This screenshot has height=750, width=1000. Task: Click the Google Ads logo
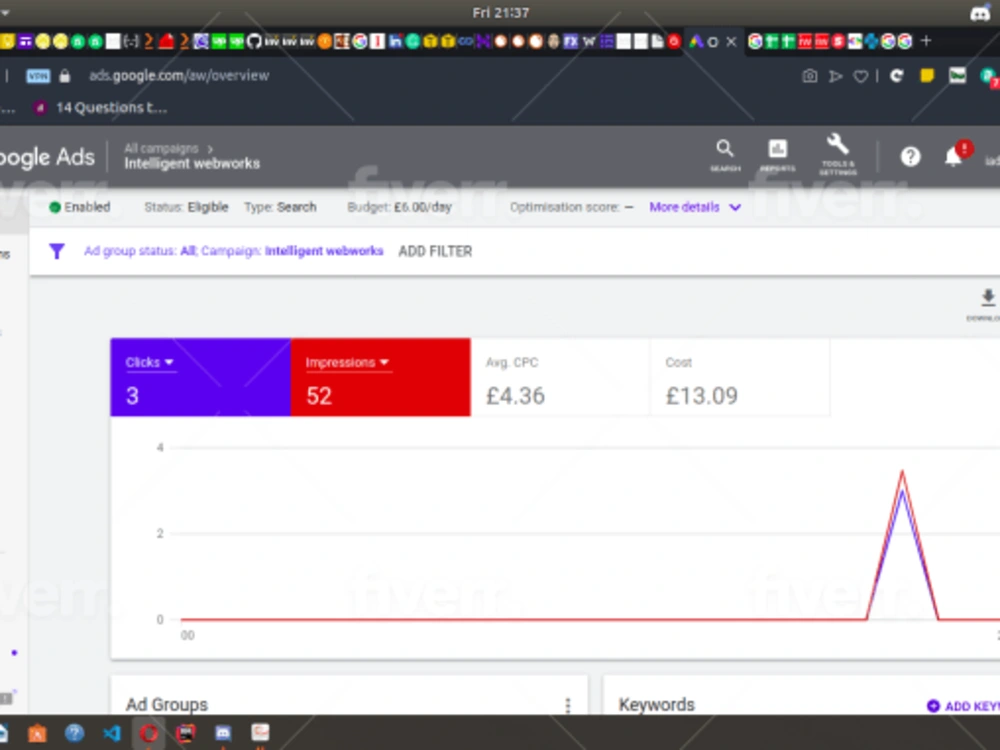[x=47, y=157]
